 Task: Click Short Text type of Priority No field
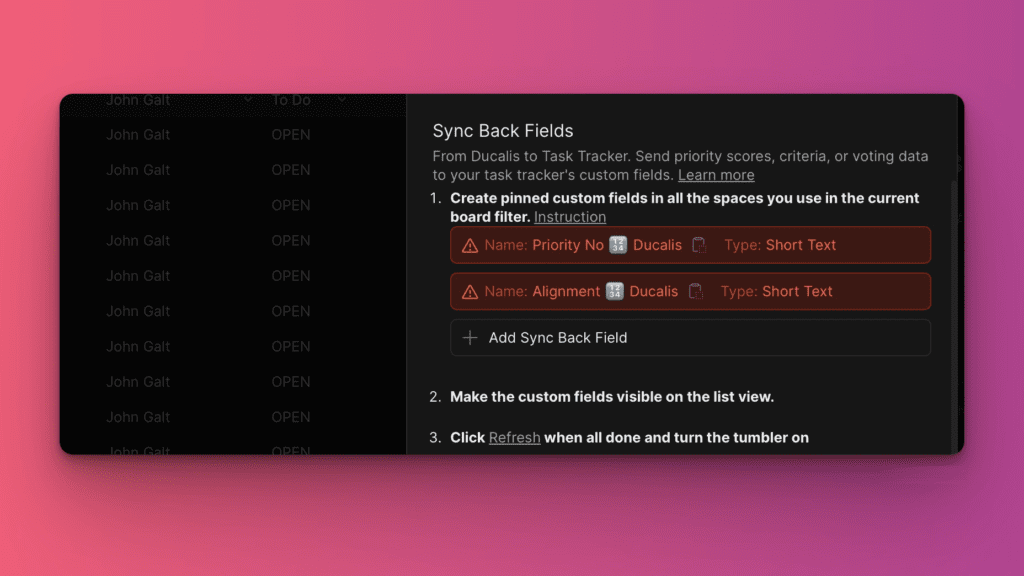pyautogui.click(x=801, y=245)
